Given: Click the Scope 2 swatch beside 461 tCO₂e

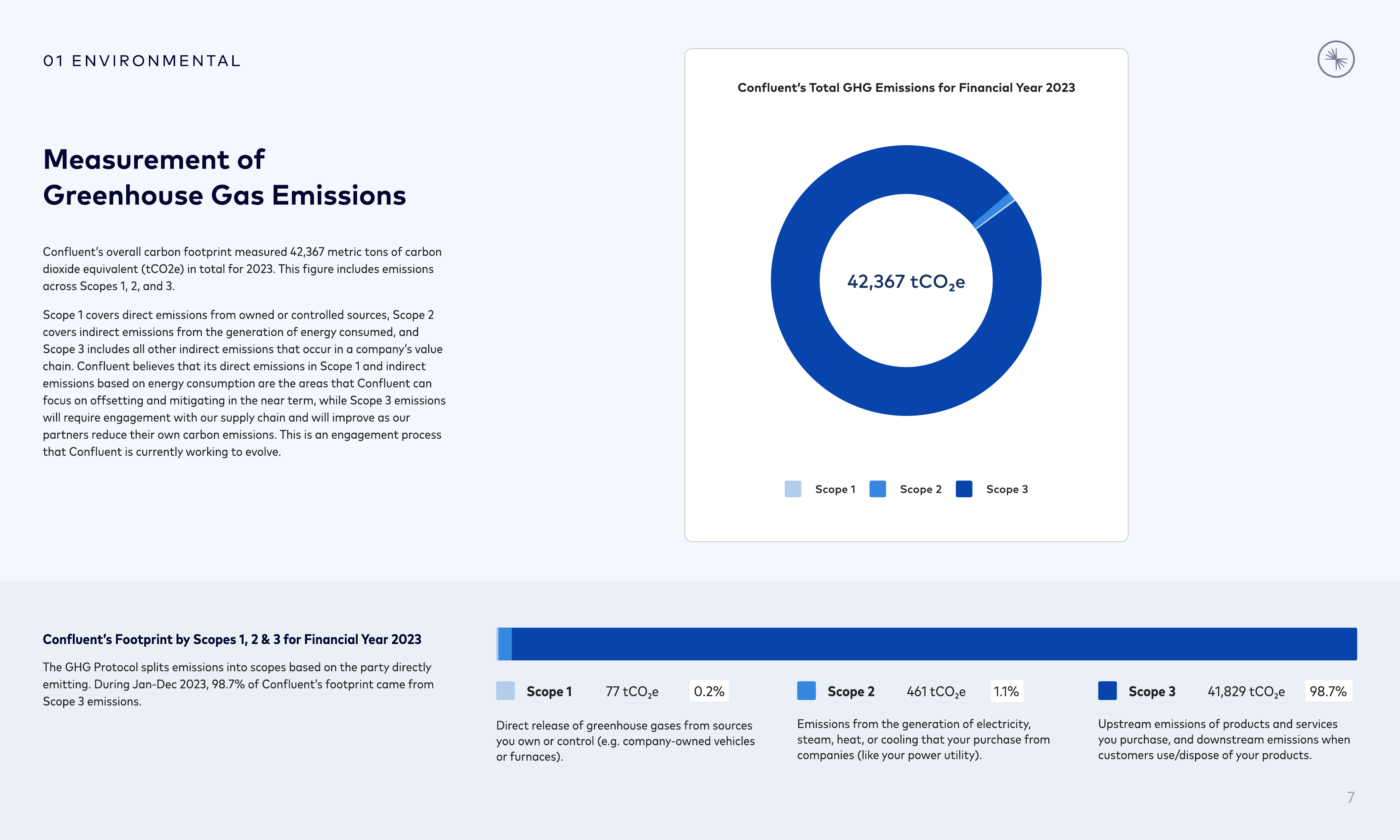Looking at the screenshot, I should click(x=806, y=691).
